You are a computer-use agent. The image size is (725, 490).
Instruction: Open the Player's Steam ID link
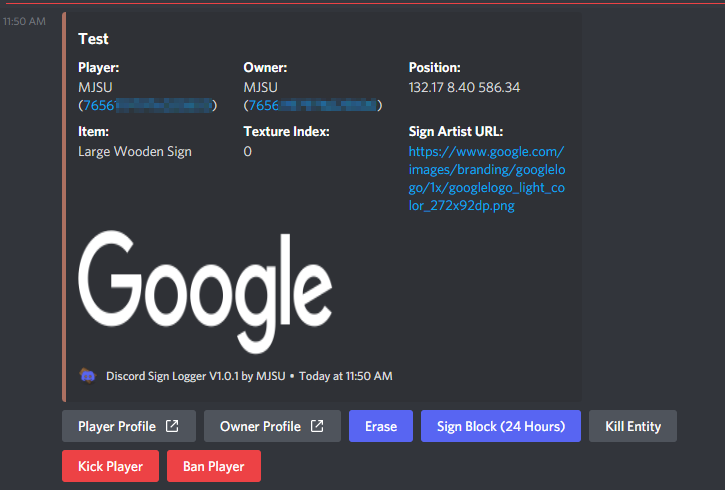point(147,105)
